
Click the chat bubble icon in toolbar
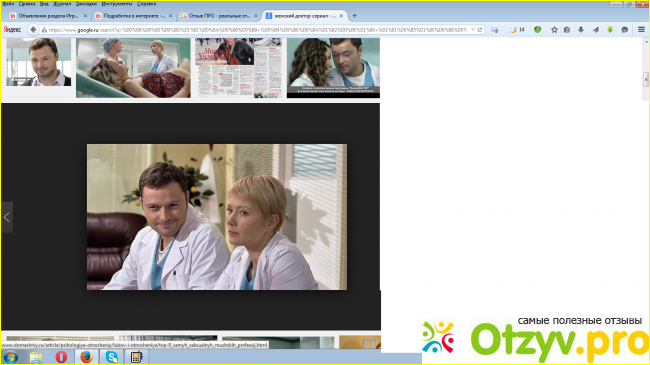click(x=625, y=30)
